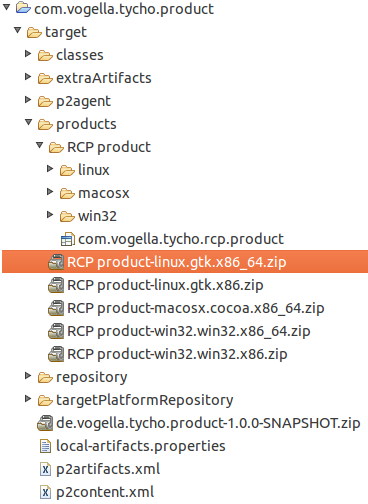Collapse the RCP product folder arrow
Image resolution: width=368 pixels, height=504 pixels.
[40, 146]
